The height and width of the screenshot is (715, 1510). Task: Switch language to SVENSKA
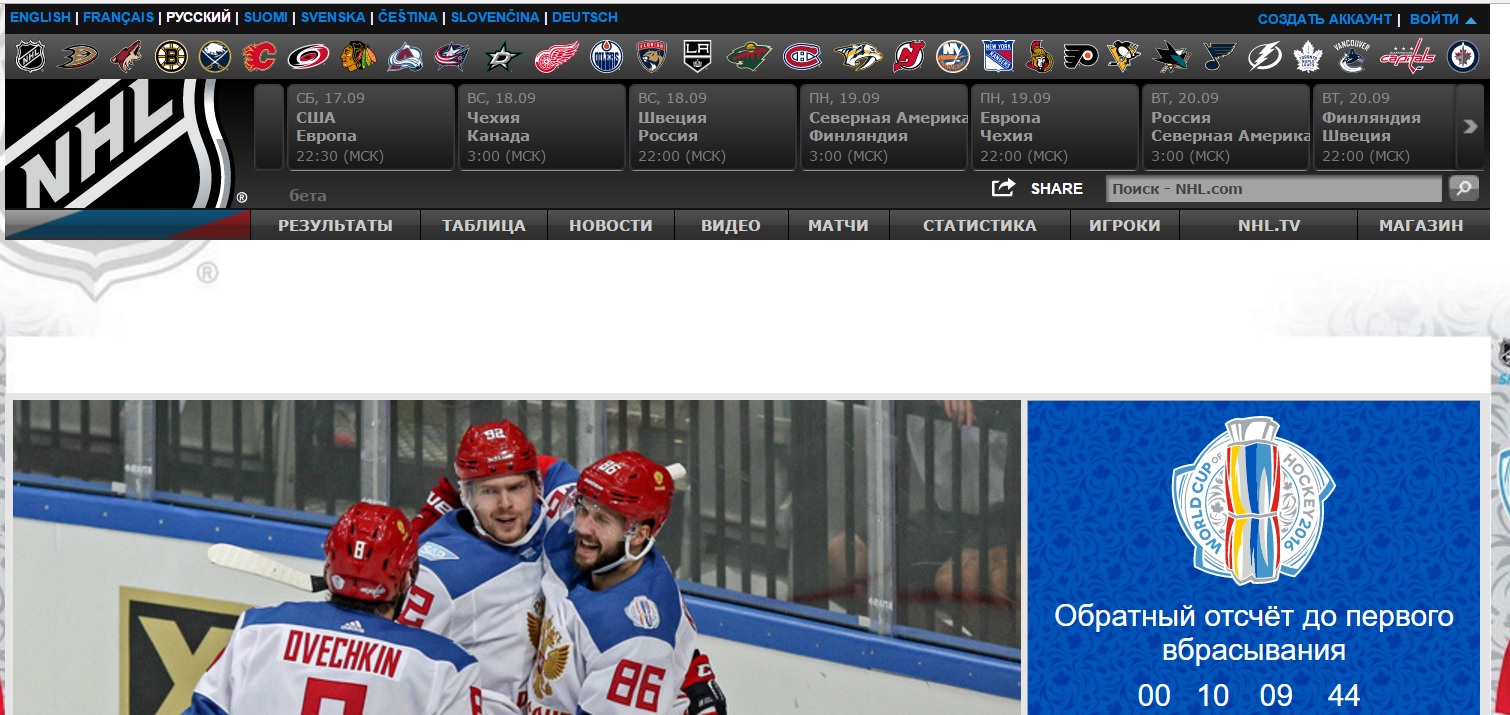333,18
